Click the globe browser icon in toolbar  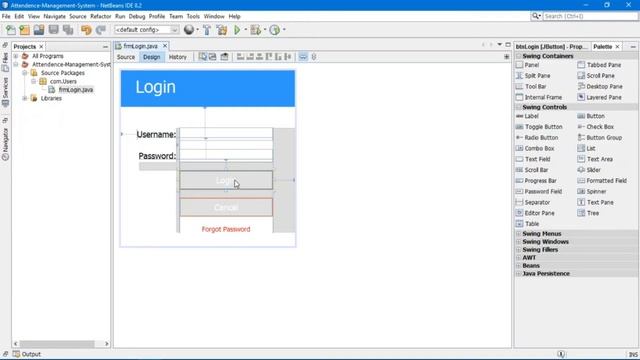click(189, 30)
